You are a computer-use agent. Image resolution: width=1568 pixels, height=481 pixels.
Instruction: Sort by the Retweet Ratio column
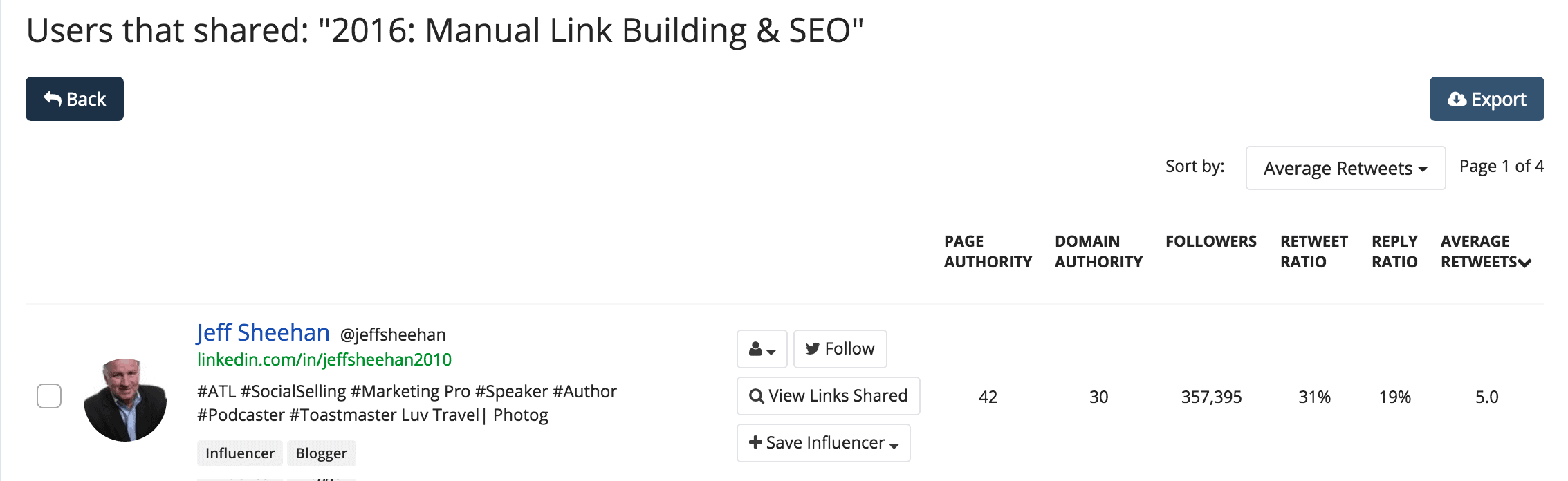(1314, 252)
